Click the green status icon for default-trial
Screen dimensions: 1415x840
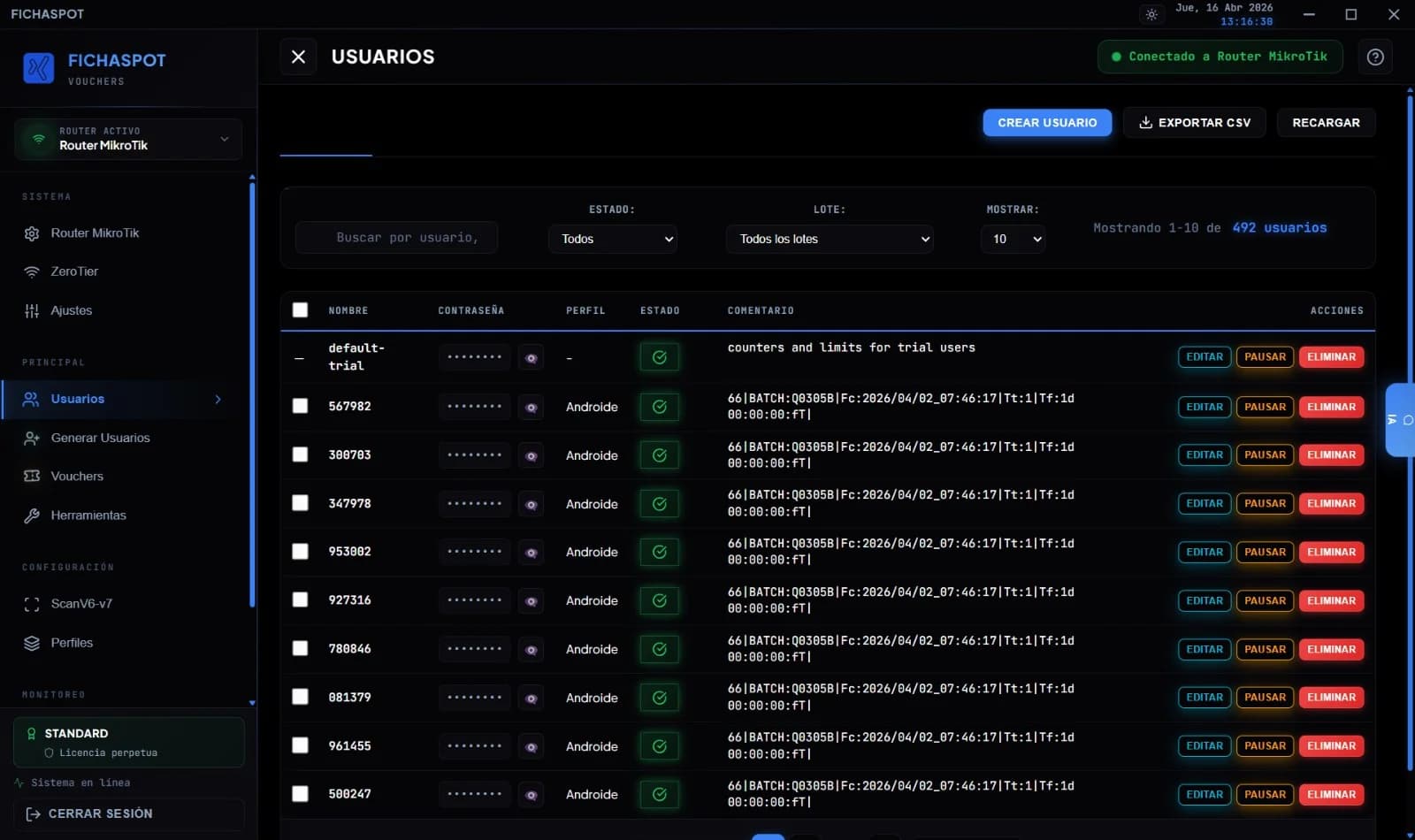point(659,357)
